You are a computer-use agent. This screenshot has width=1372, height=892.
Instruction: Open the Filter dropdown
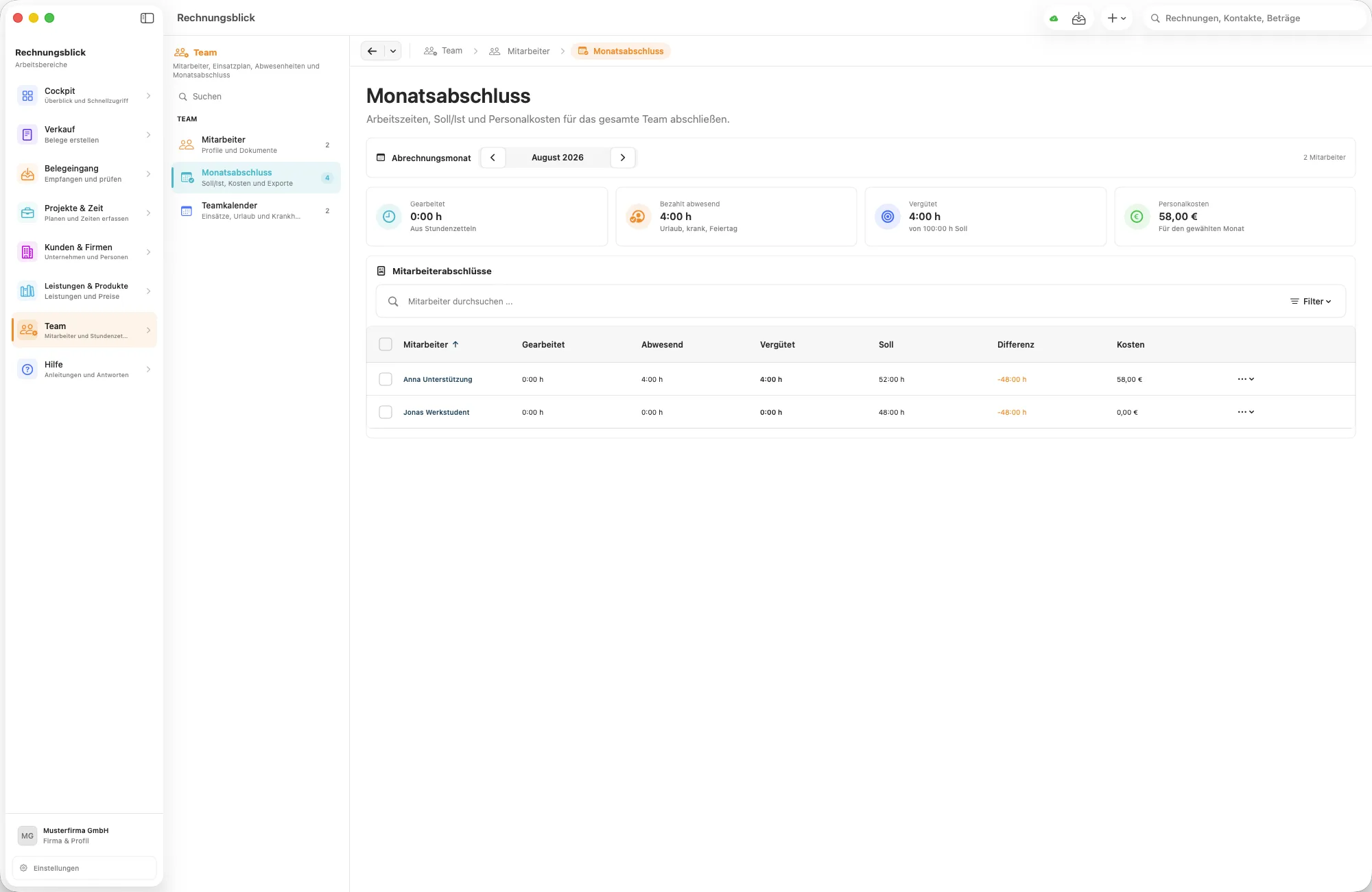pyautogui.click(x=1310, y=302)
